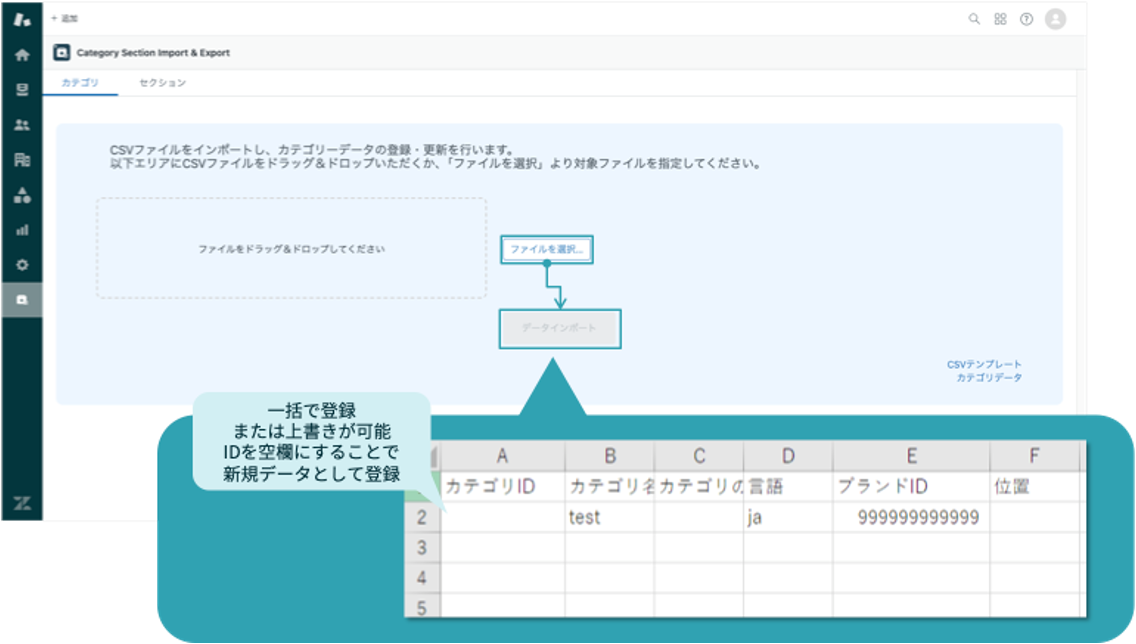The image size is (1136, 644).
Task: Switch to the セクション tab
Action: coord(162,83)
